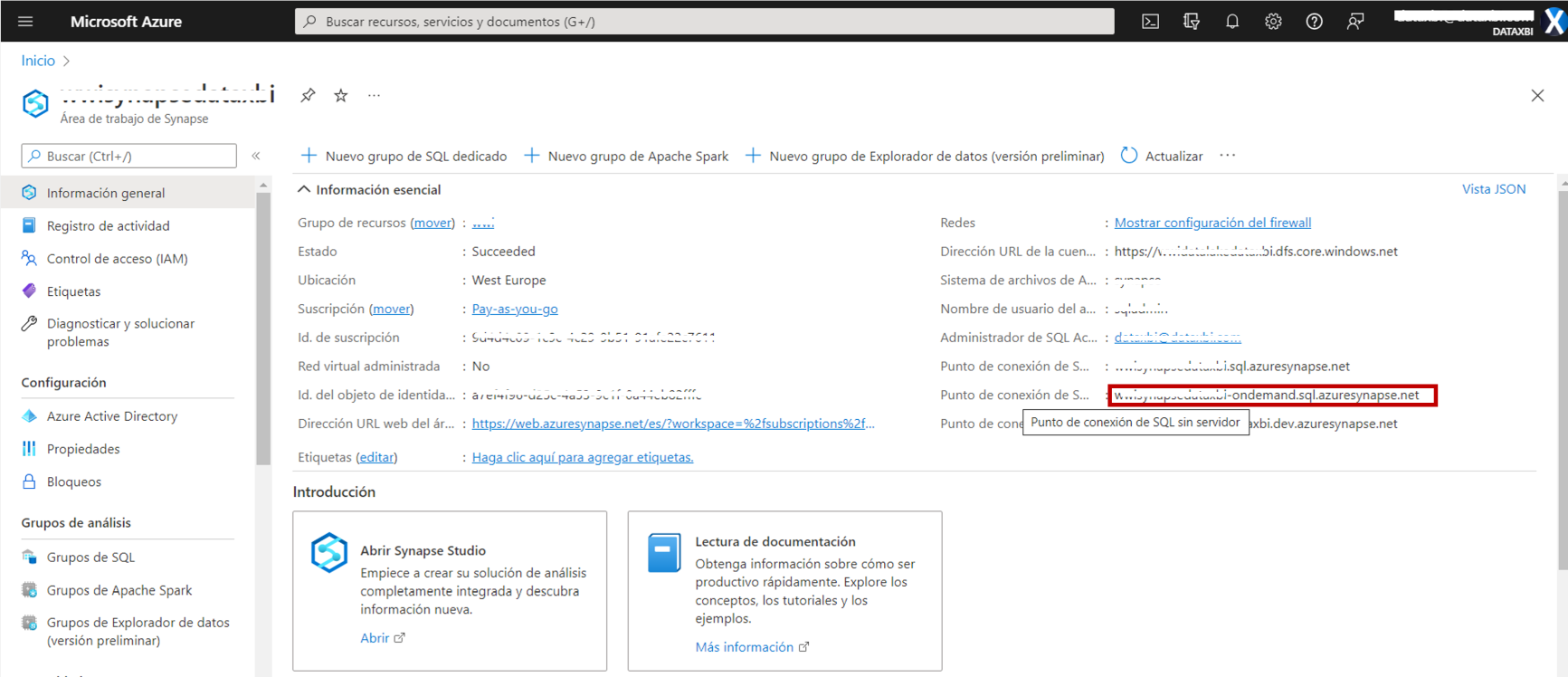Click the Grupos de SQL icon
The height and width of the screenshot is (677, 1568).
(29, 557)
